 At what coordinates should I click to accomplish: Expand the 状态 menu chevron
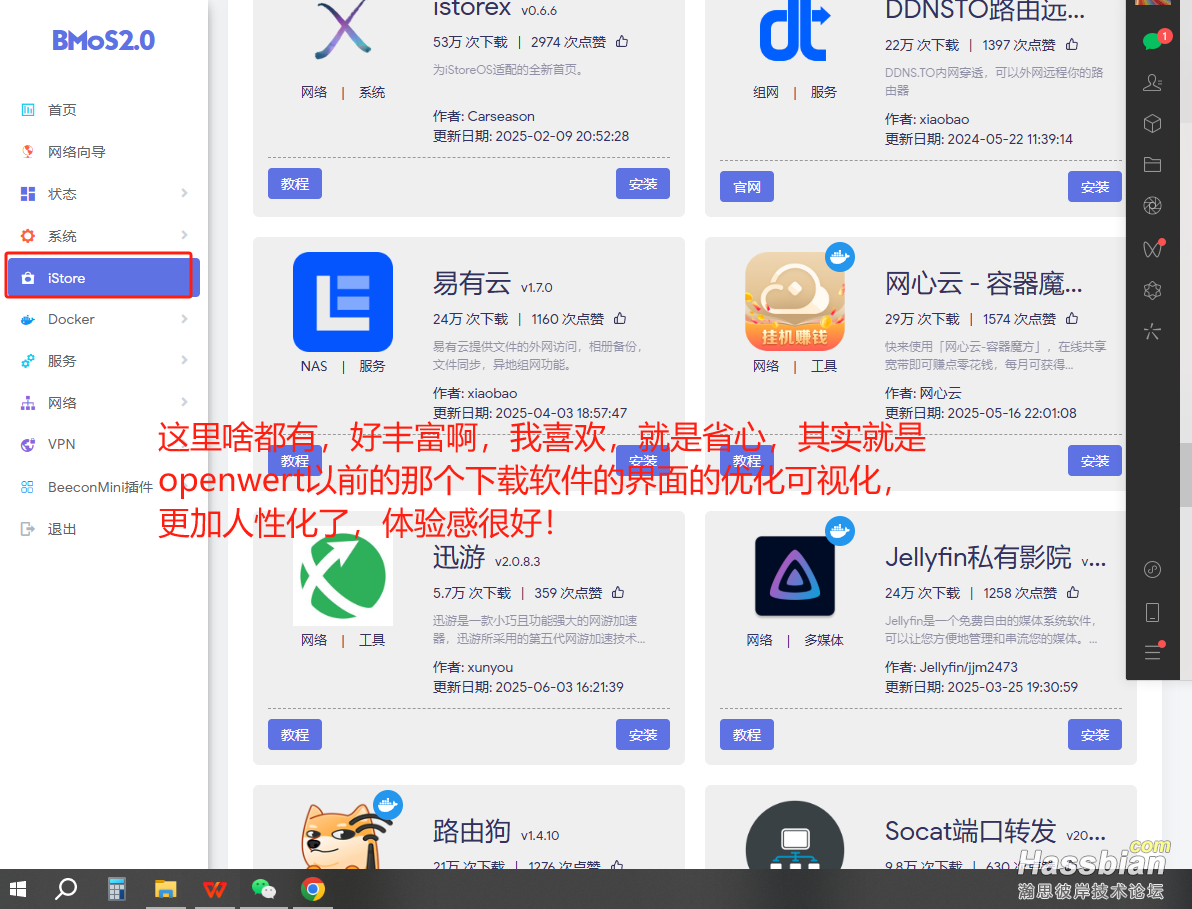tap(184, 193)
